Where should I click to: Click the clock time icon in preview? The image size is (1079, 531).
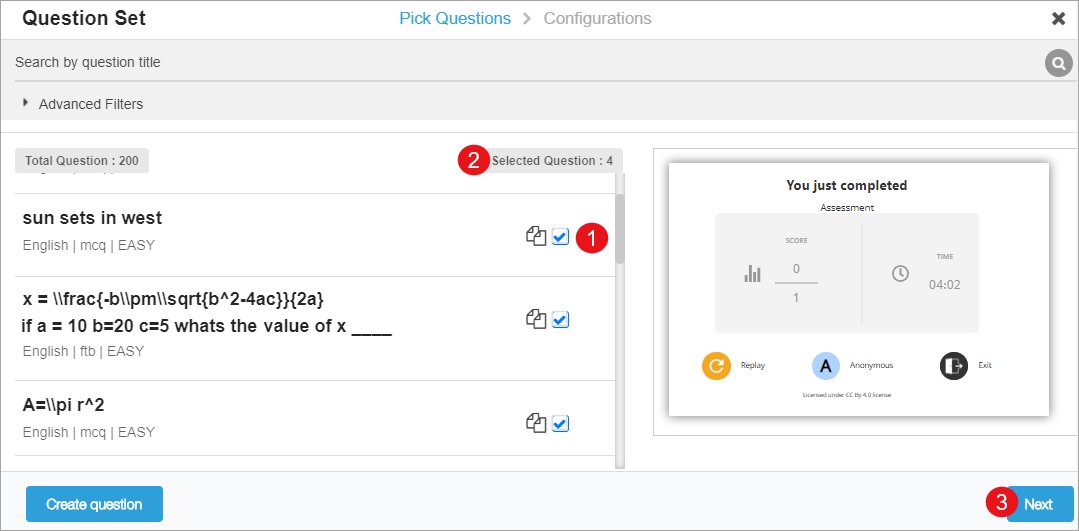(900, 273)
